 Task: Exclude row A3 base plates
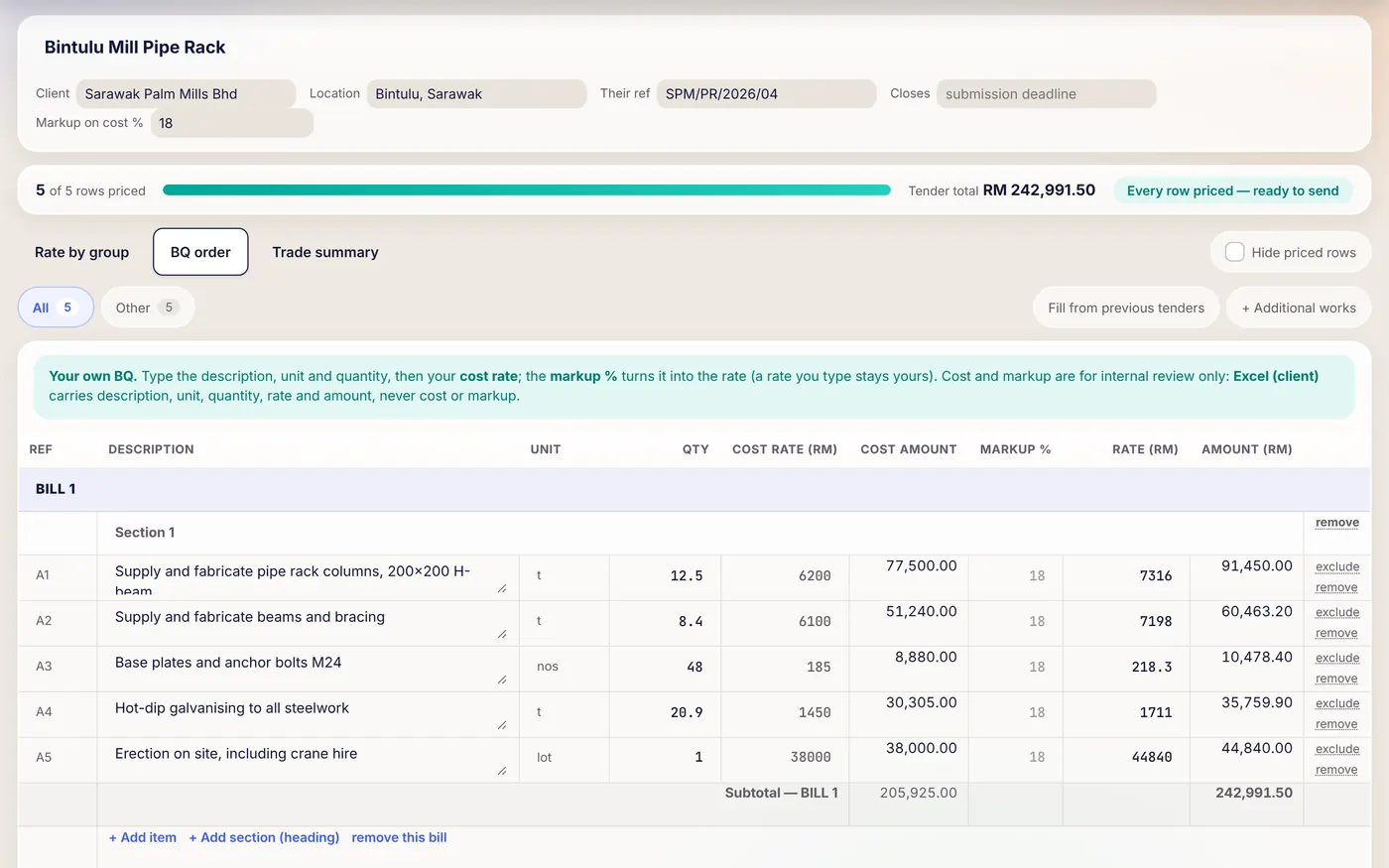(1337, 658)
